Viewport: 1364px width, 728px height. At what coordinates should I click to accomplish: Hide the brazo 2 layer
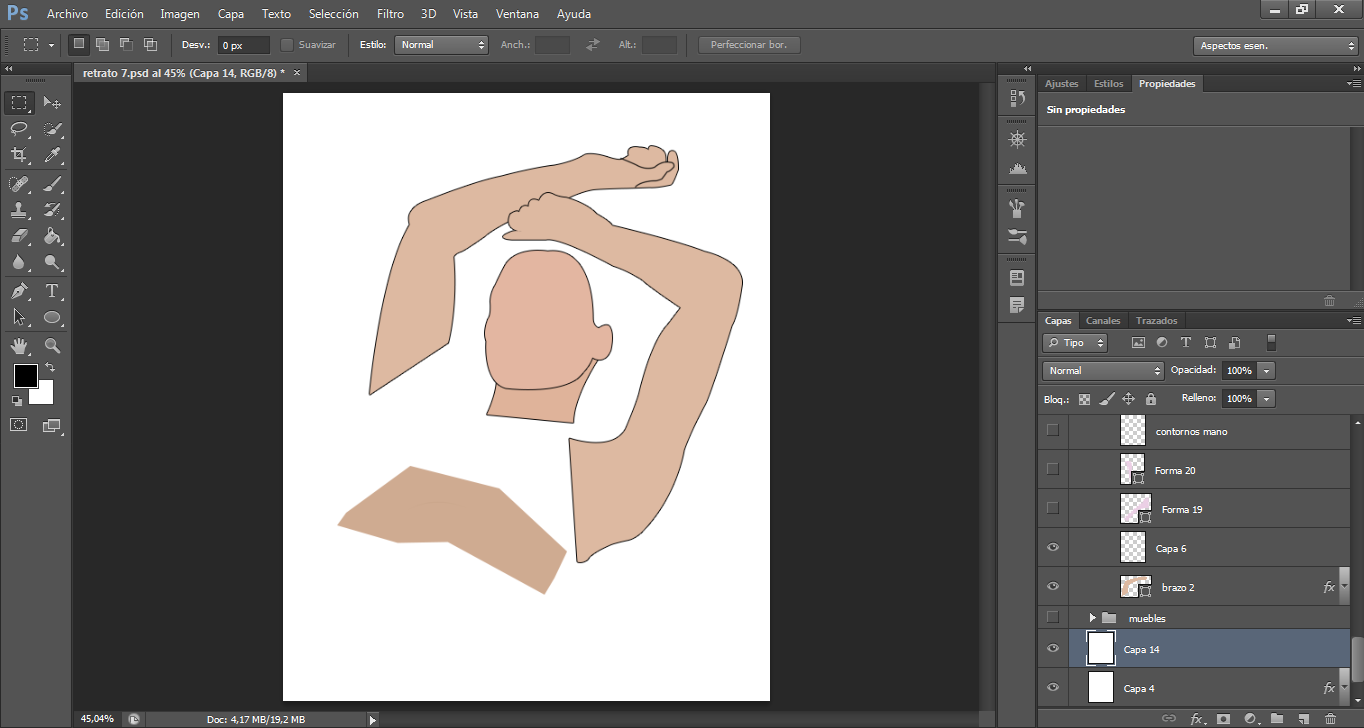pyautogui.click(x=1052, y=587)
